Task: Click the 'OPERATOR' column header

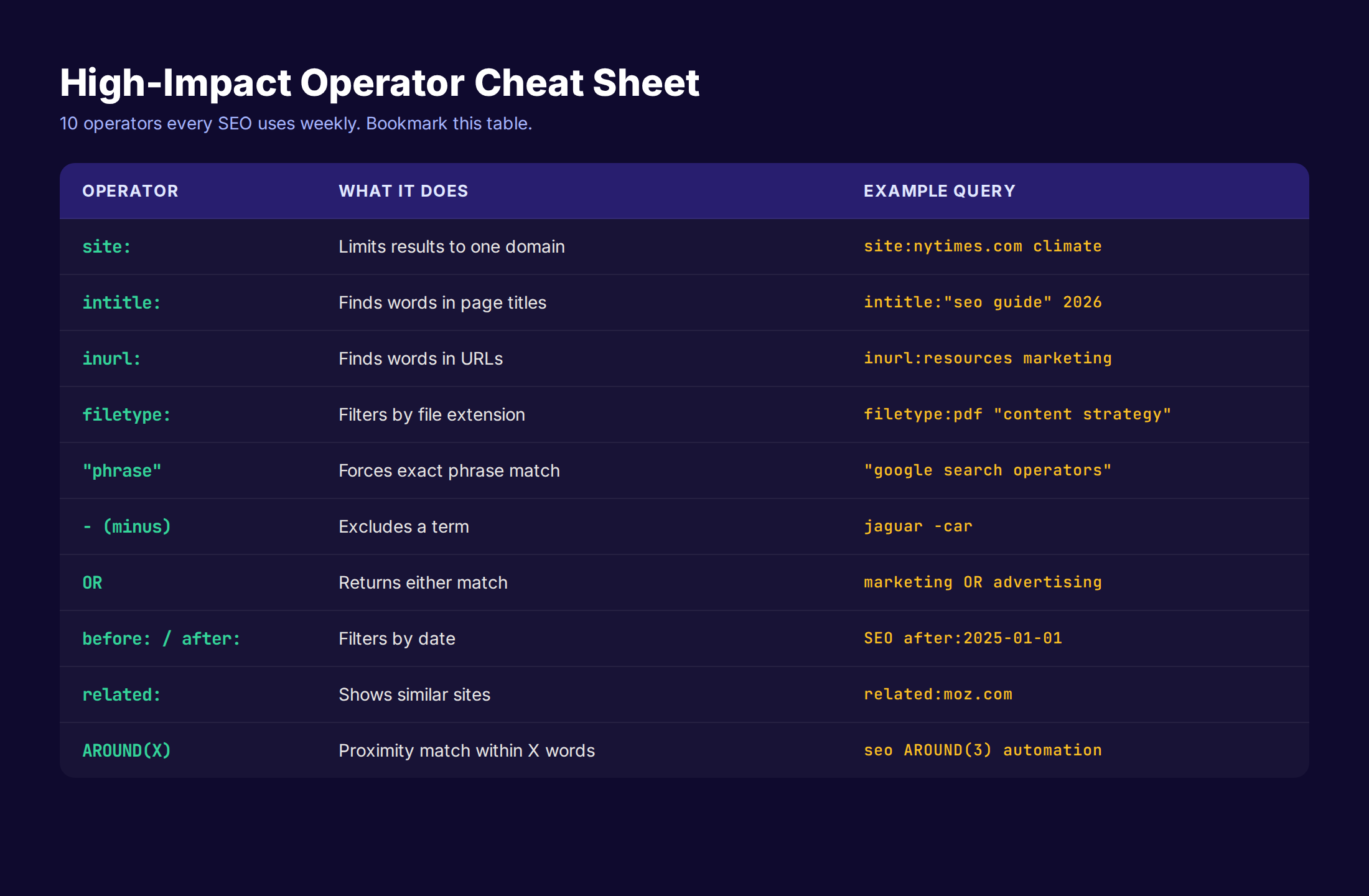Action: tap(131, 191)
